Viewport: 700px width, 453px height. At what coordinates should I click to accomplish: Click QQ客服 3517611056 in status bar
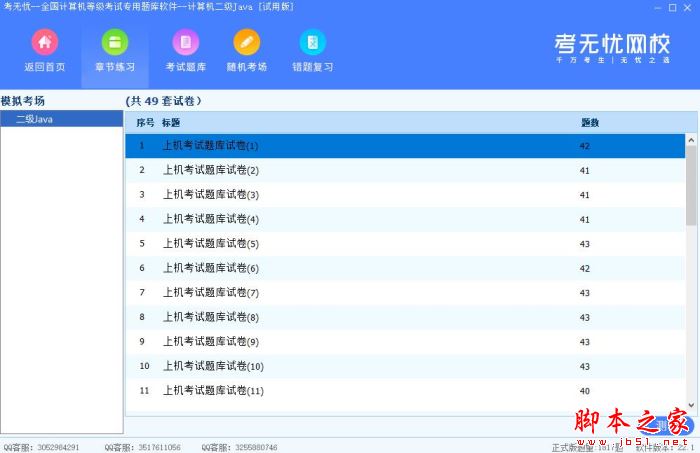[x=142, y=447]
